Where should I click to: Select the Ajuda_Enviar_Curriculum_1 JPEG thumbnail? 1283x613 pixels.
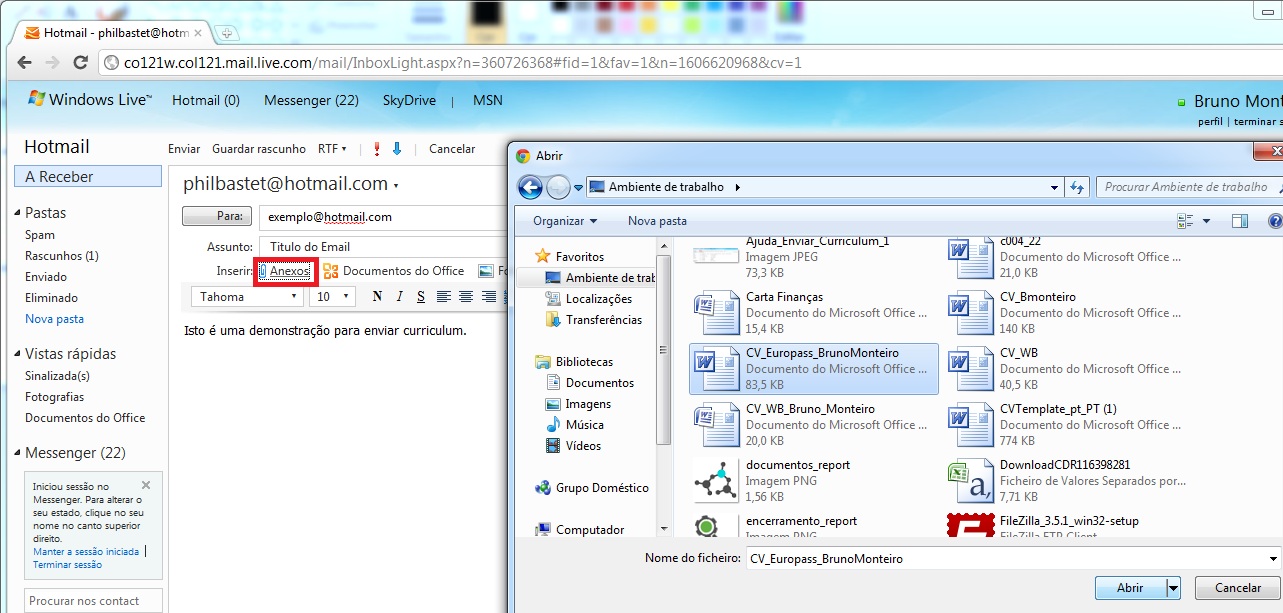[716, 255]
